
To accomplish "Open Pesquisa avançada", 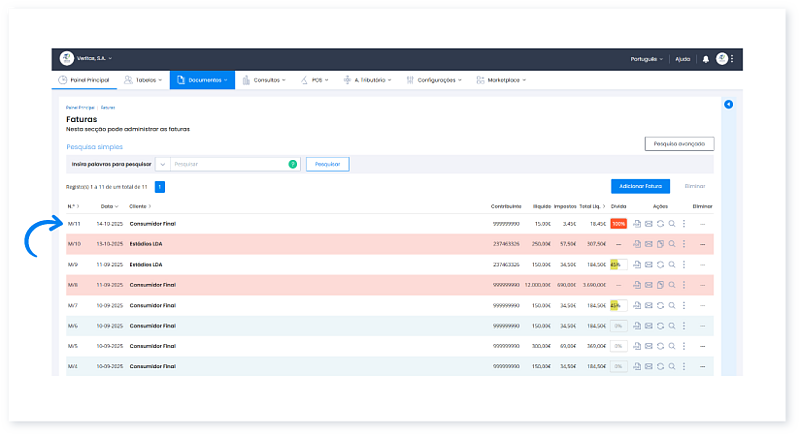I will [679, 144].
